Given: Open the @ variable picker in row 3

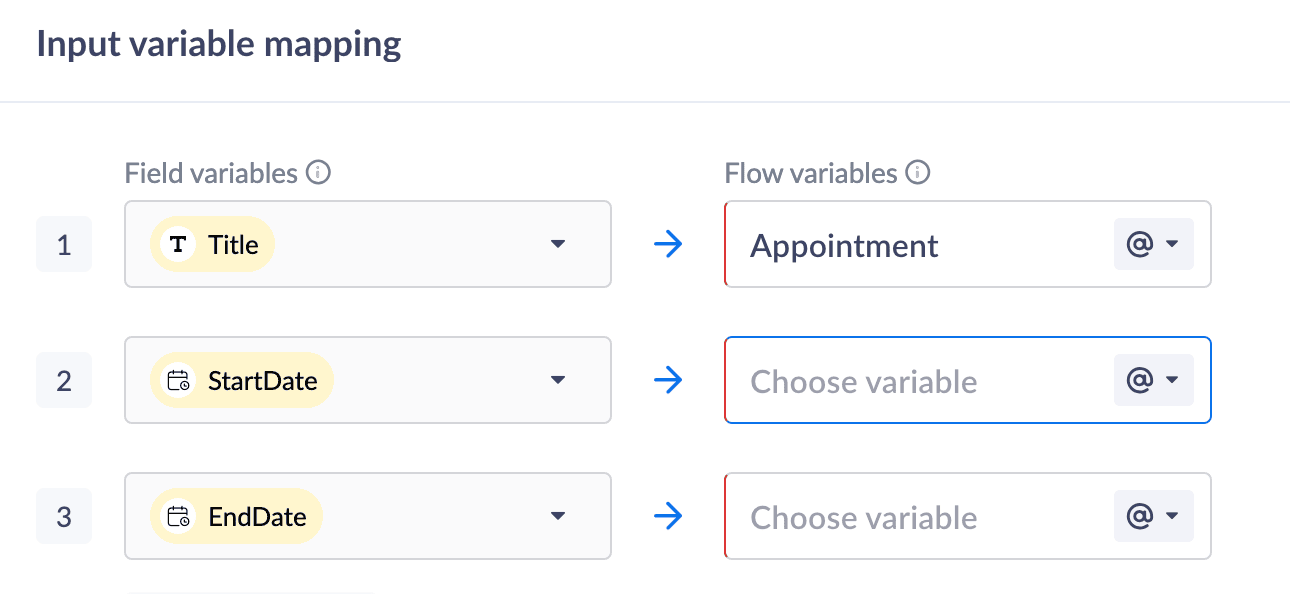Looking at the screenshot, I should tap(1153, 517).
